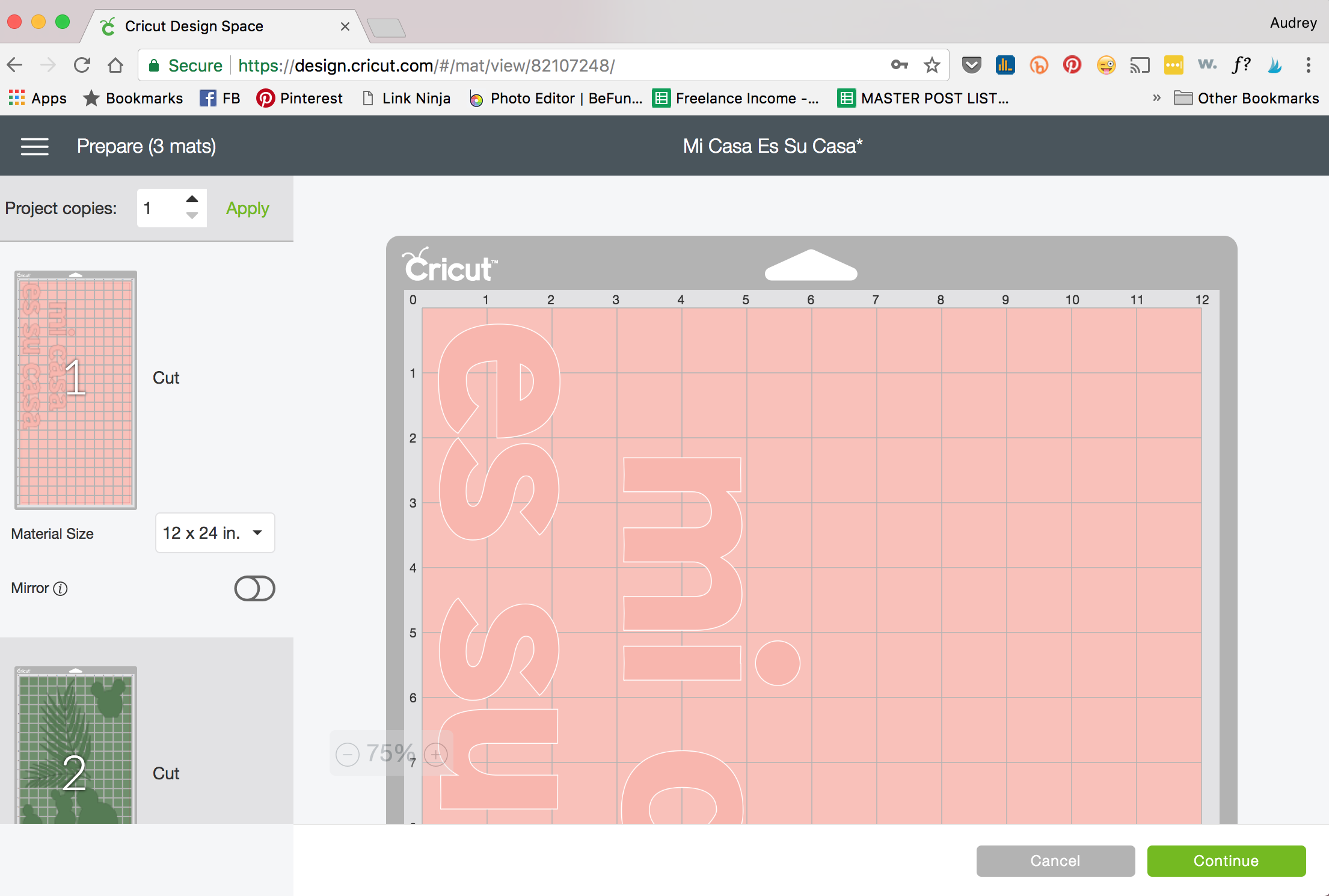This screenshot has width=1329, height=896.
Task: Open the blue chart extension icon
Action: tap(1005, 65)
